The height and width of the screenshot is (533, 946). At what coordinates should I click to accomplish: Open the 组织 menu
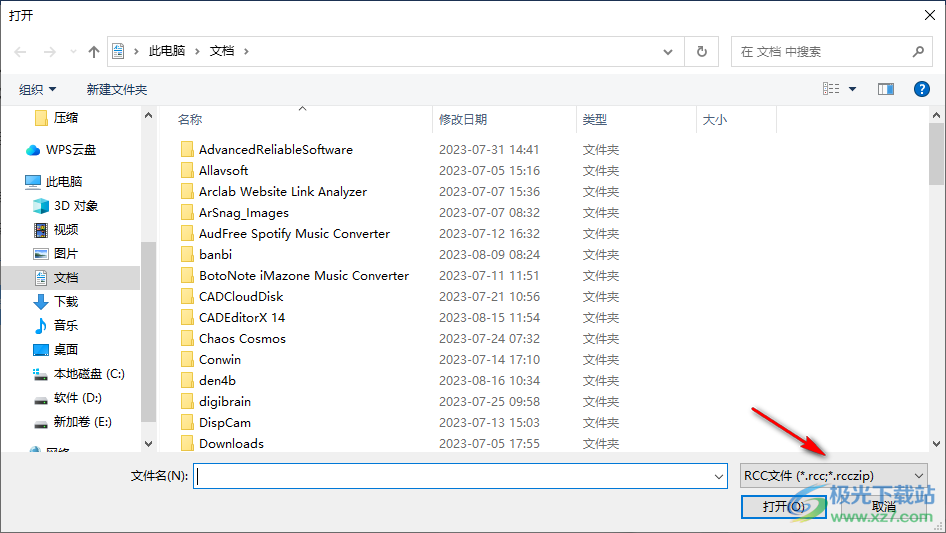coord(37,89)
